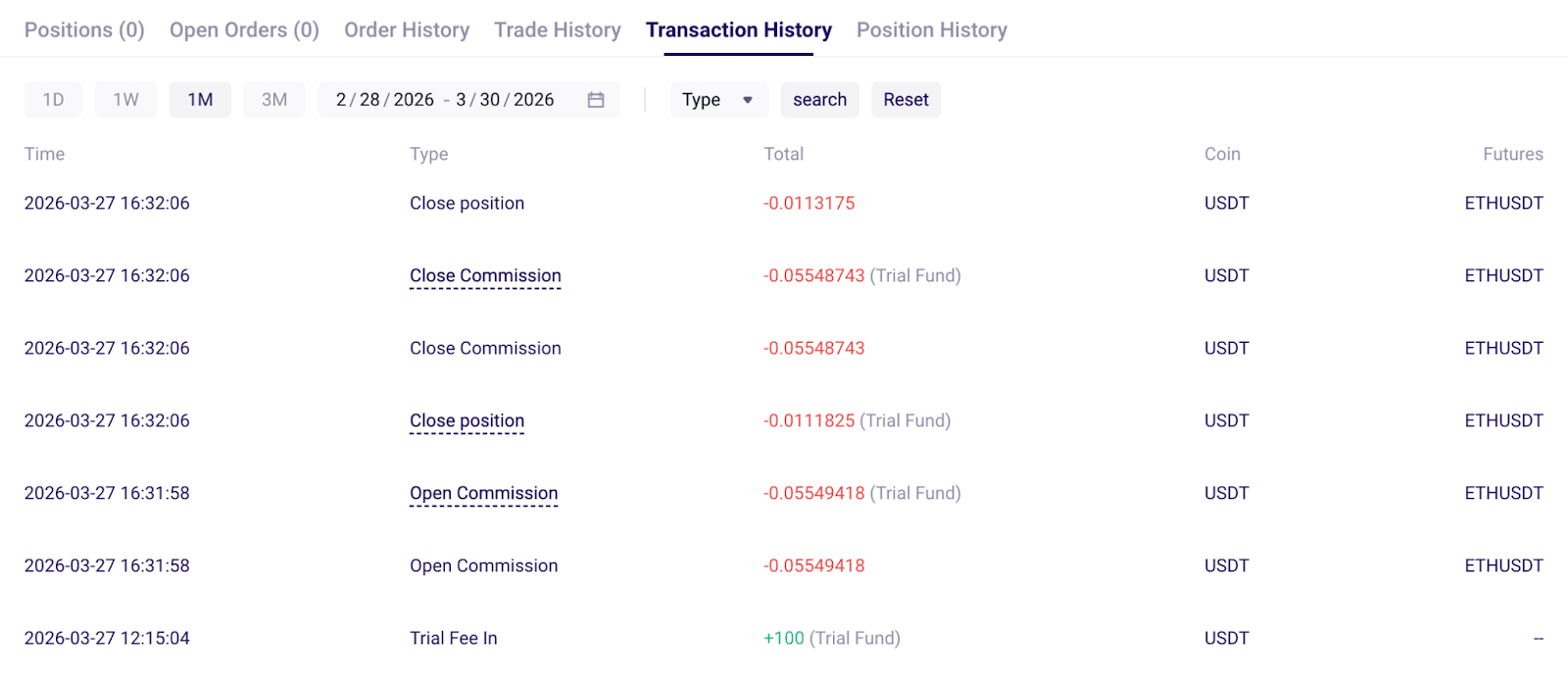Click the search button

(x=820, y=100)
